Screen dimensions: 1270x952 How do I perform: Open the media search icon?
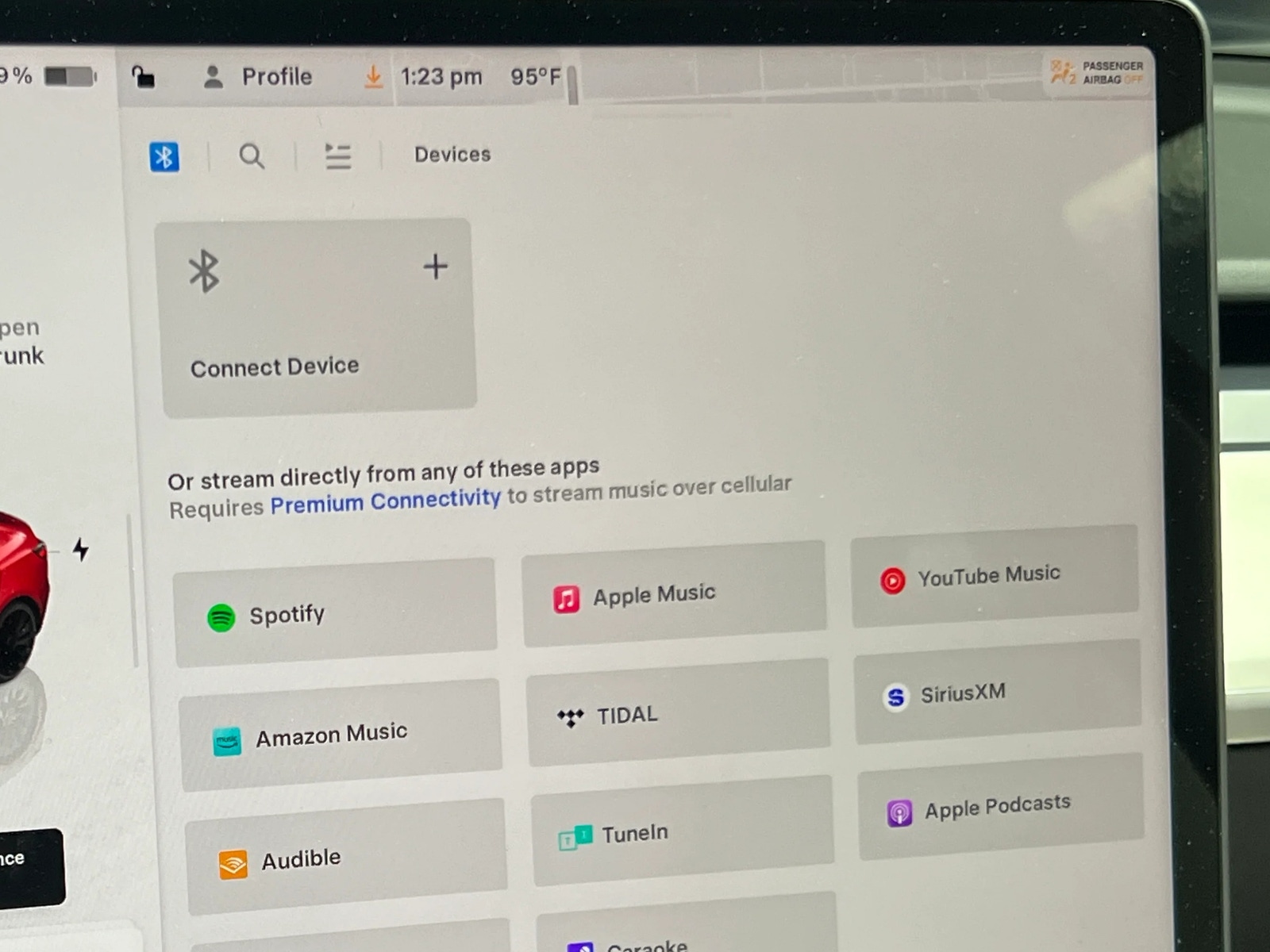tap(252, 156)
